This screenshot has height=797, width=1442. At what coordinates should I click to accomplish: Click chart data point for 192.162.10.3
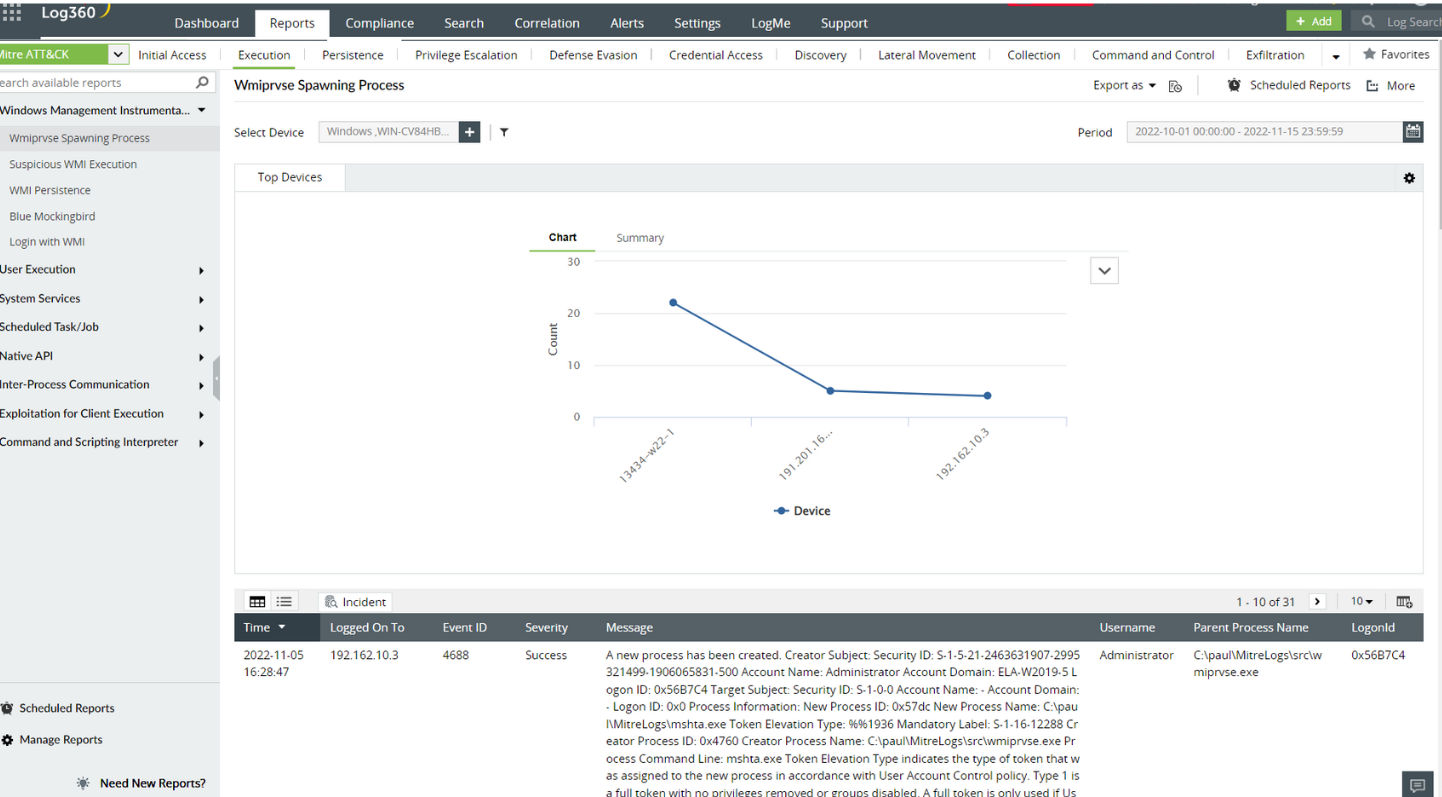click(987, 396)
